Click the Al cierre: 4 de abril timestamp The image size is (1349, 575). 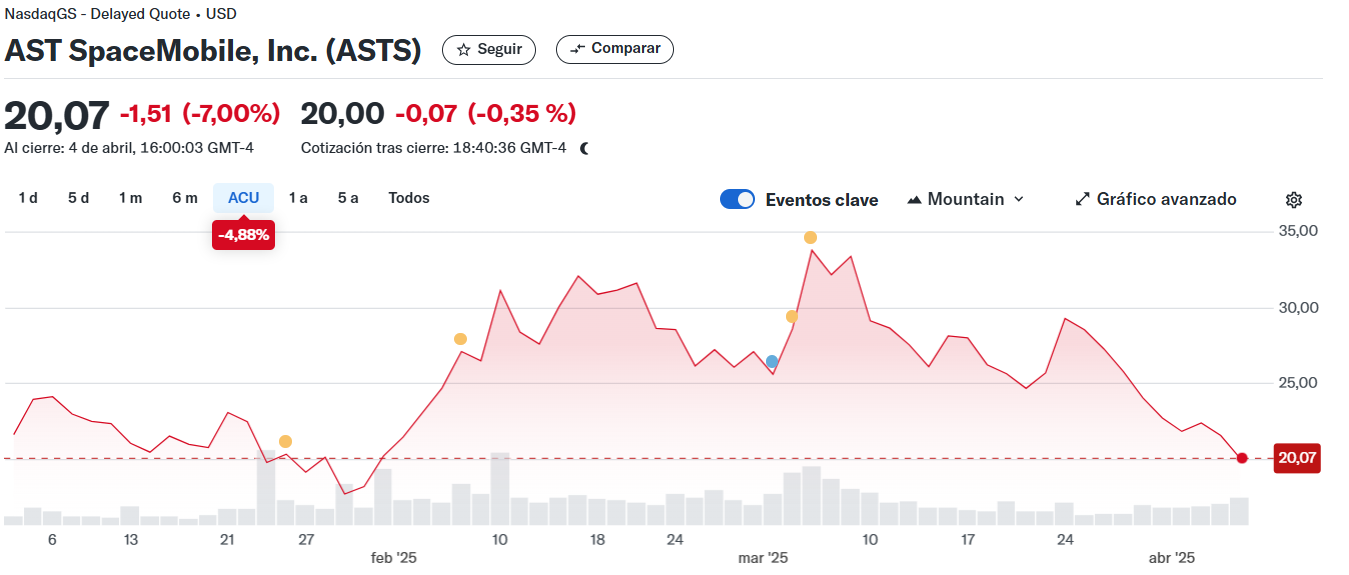tap(129, 148)
